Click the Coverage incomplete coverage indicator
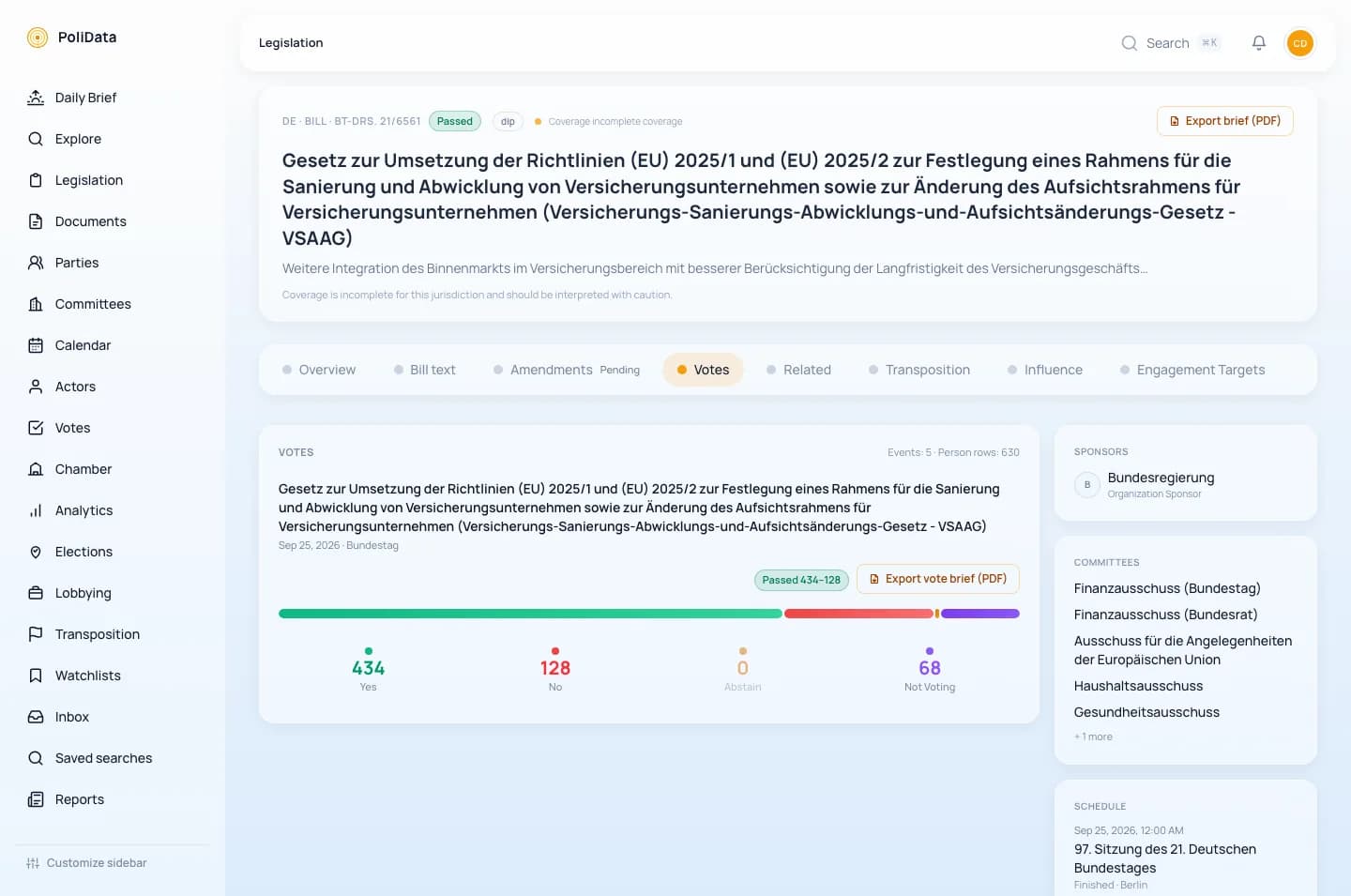Image resolution: width=1351 pixels, height=896 pixels. point(609,121)
